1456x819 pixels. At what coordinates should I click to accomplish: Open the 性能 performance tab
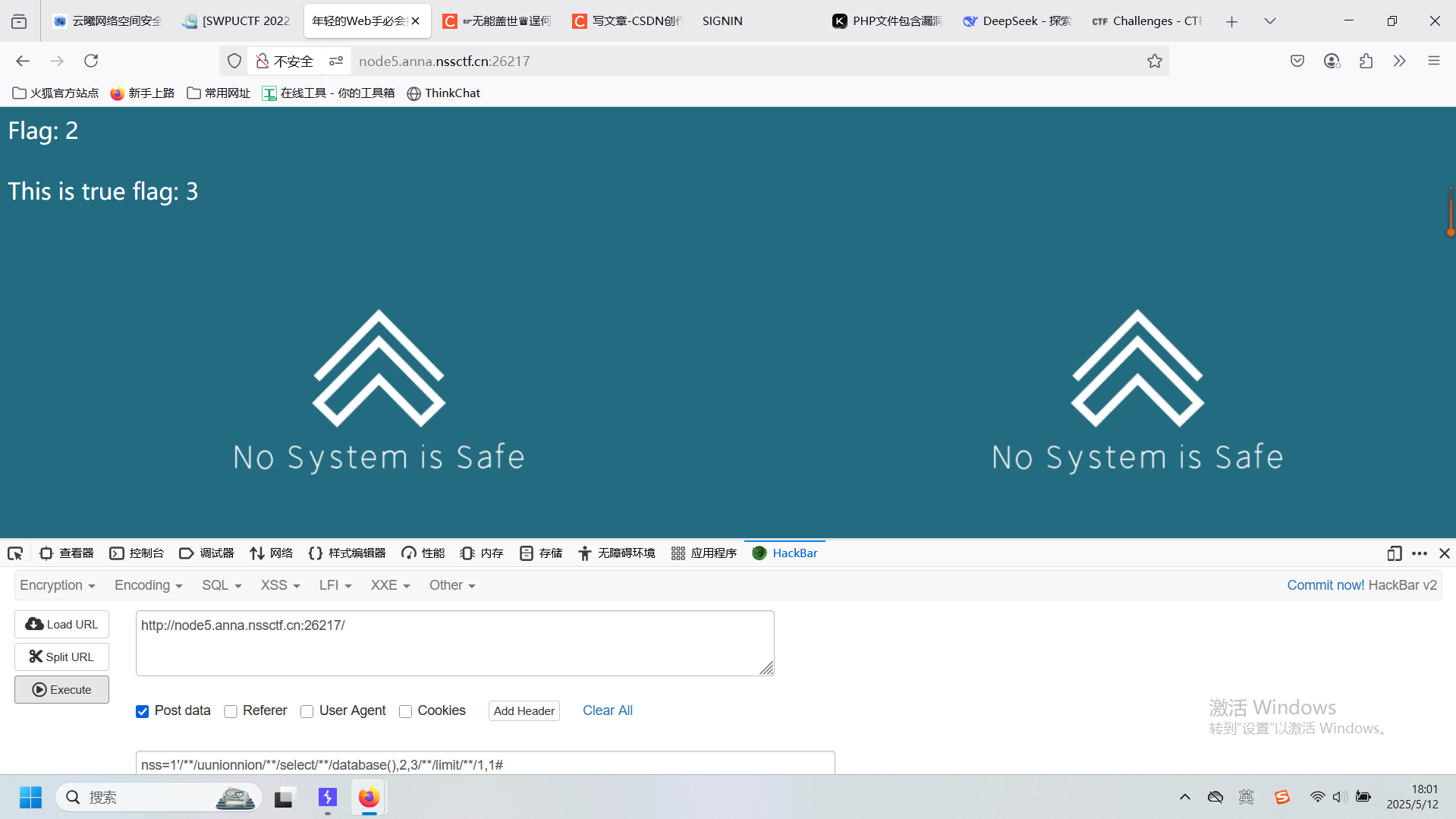(x=423, y=553)
